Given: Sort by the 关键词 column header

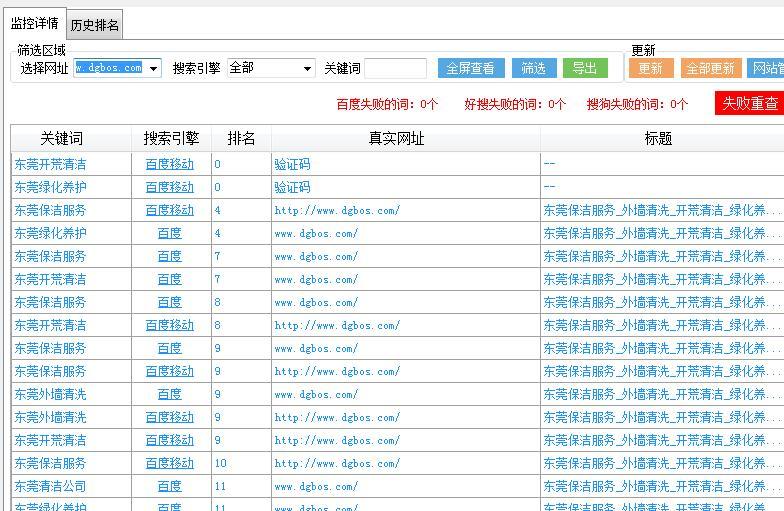Looking at the screenshot, I should (x=71, y=138).
